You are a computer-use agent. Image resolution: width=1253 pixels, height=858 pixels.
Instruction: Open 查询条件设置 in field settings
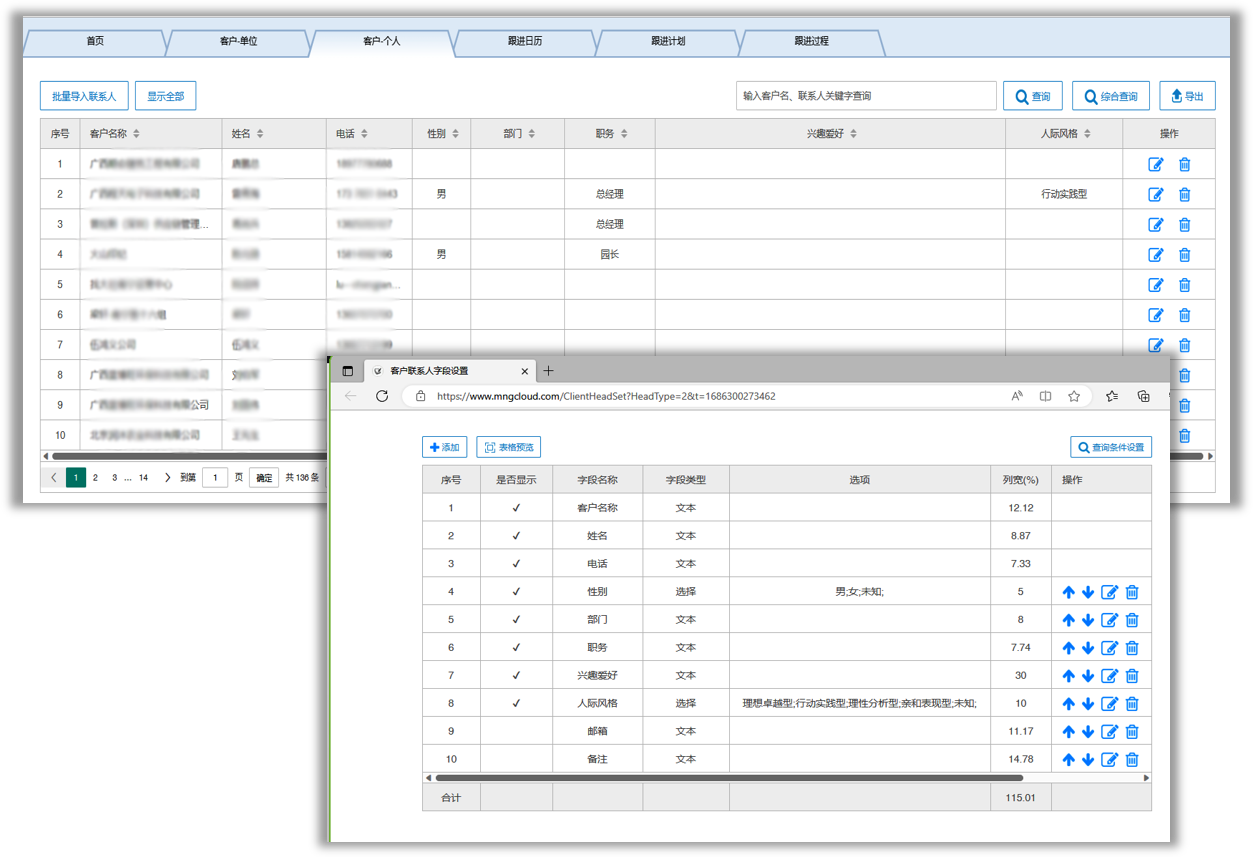1110,447
